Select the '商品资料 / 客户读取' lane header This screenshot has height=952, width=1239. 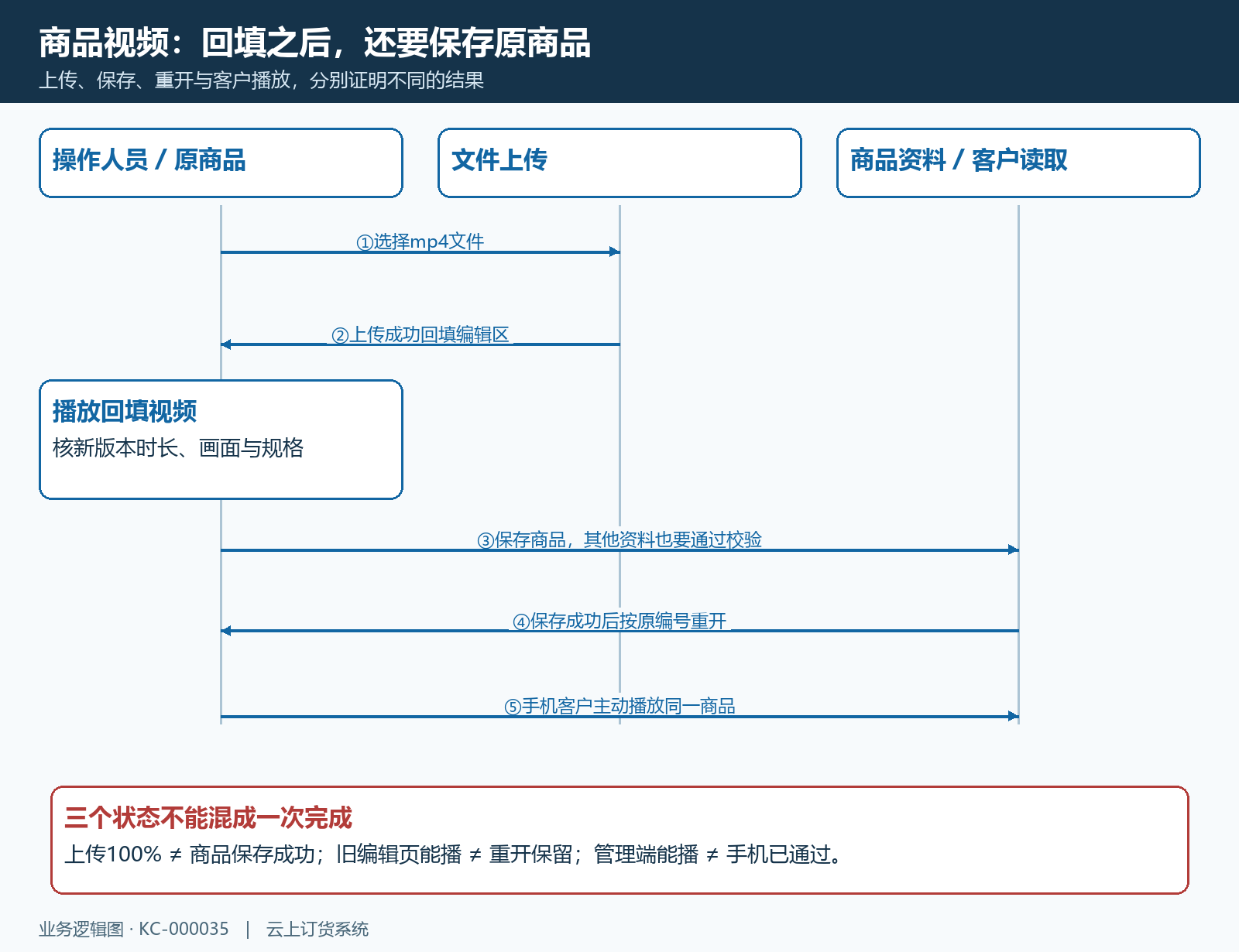[1018, 163]
